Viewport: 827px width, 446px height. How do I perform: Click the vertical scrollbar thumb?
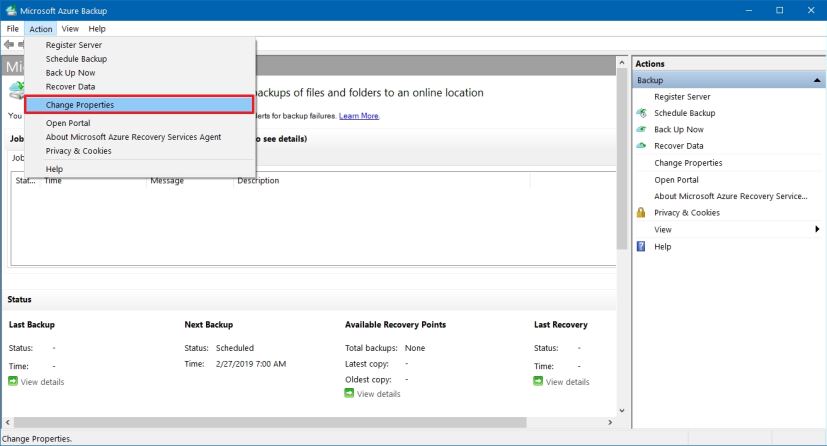(x=622, y=159)
